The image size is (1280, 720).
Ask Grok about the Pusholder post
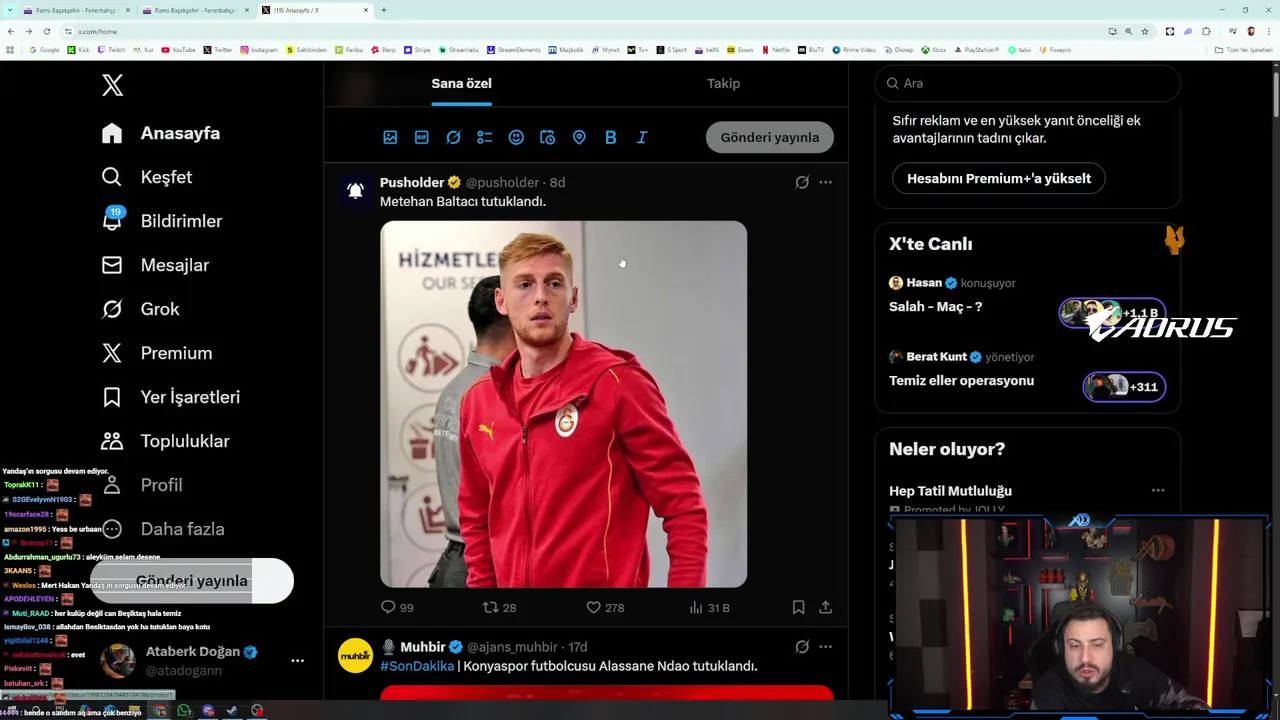click(802, 182)
